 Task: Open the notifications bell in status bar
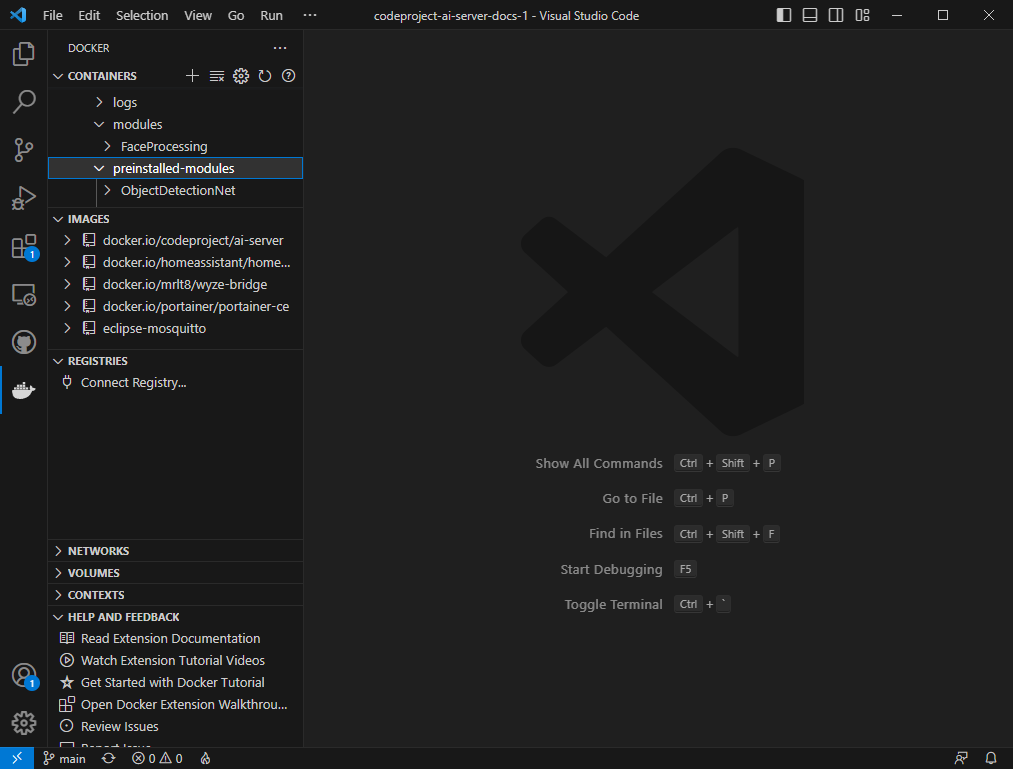[990, 759]
